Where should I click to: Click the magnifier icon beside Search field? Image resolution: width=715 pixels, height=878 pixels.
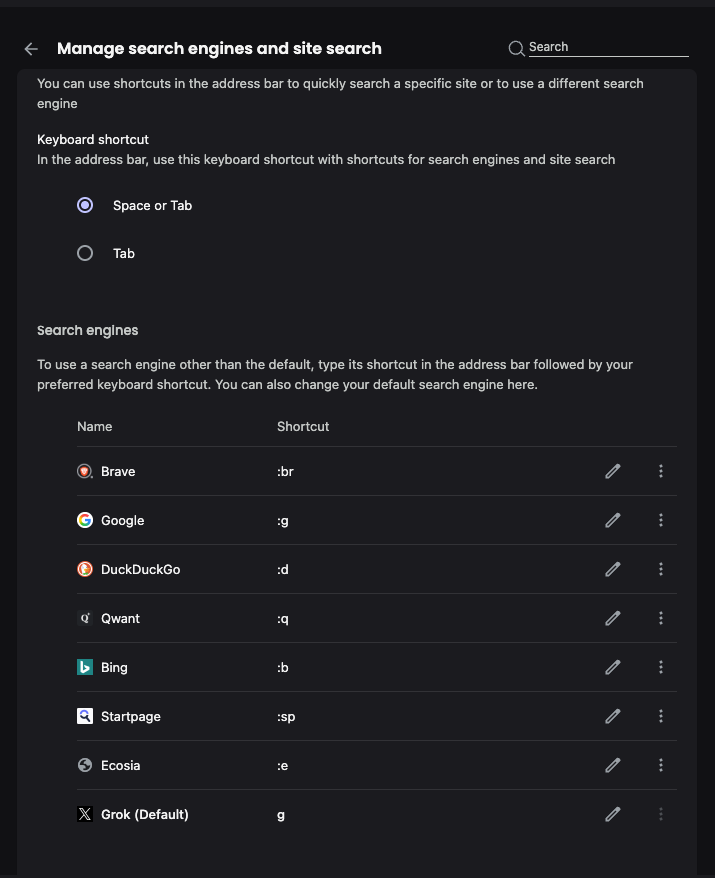pos(516,49)
